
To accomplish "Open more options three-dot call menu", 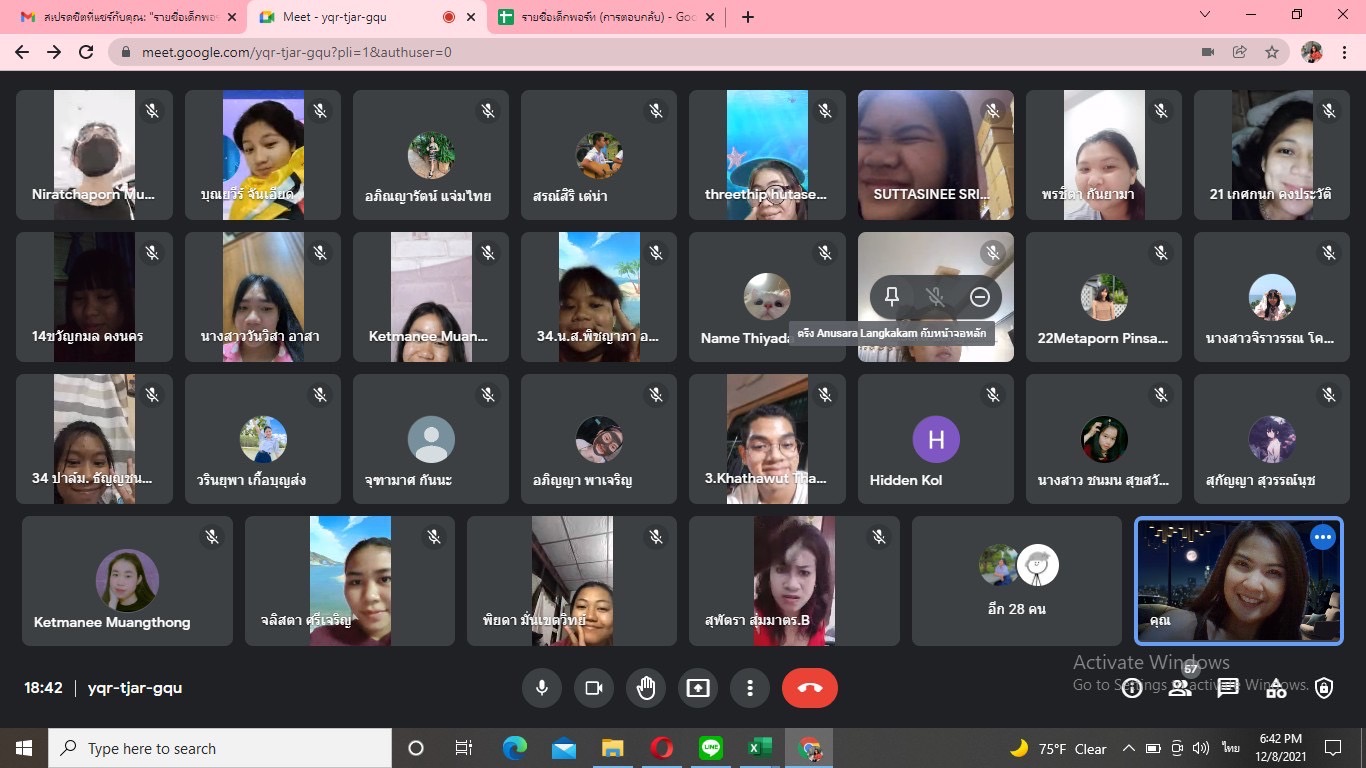I will 750,688.
